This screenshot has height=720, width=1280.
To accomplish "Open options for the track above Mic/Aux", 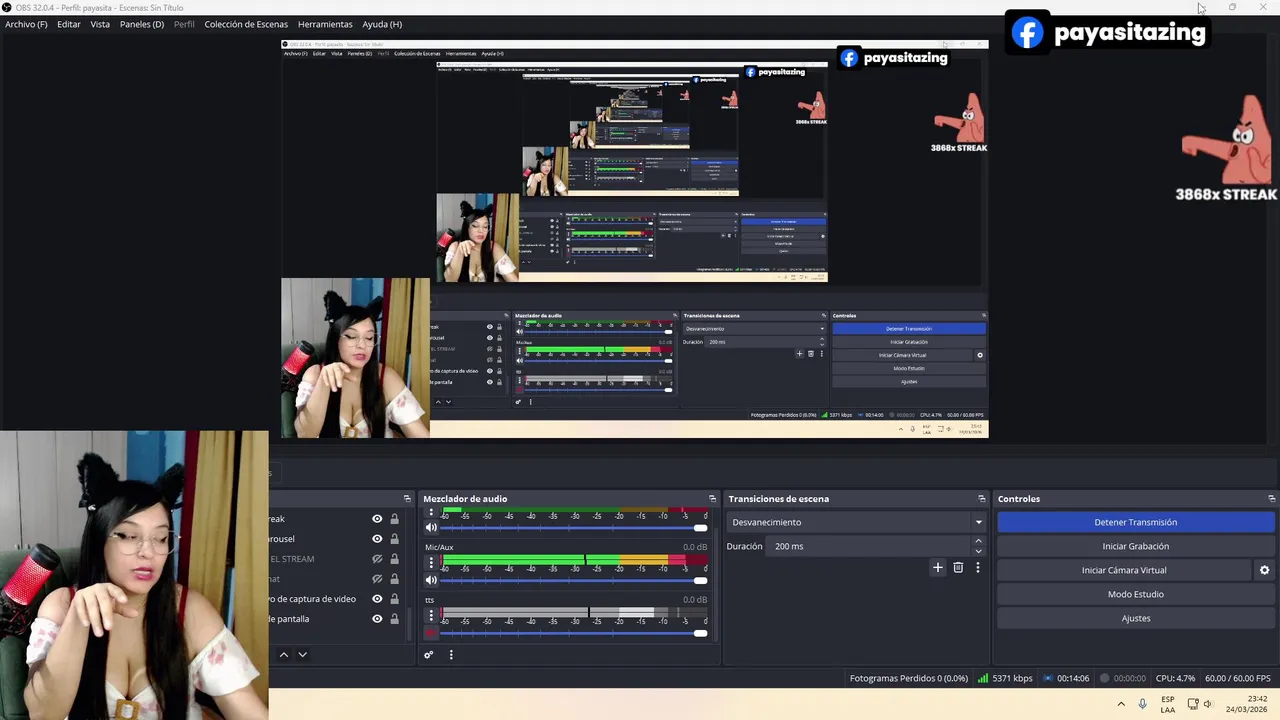I will [431, 514].
